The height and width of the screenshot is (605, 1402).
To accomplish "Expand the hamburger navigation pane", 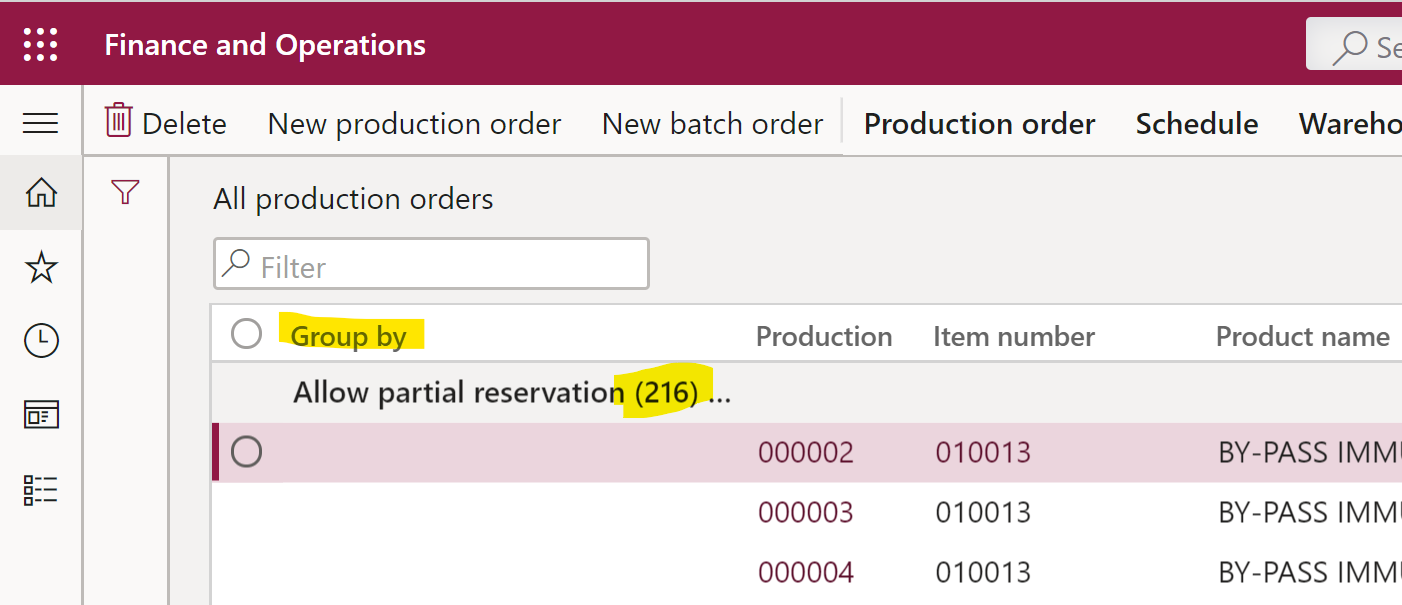I will pos(40,123).
